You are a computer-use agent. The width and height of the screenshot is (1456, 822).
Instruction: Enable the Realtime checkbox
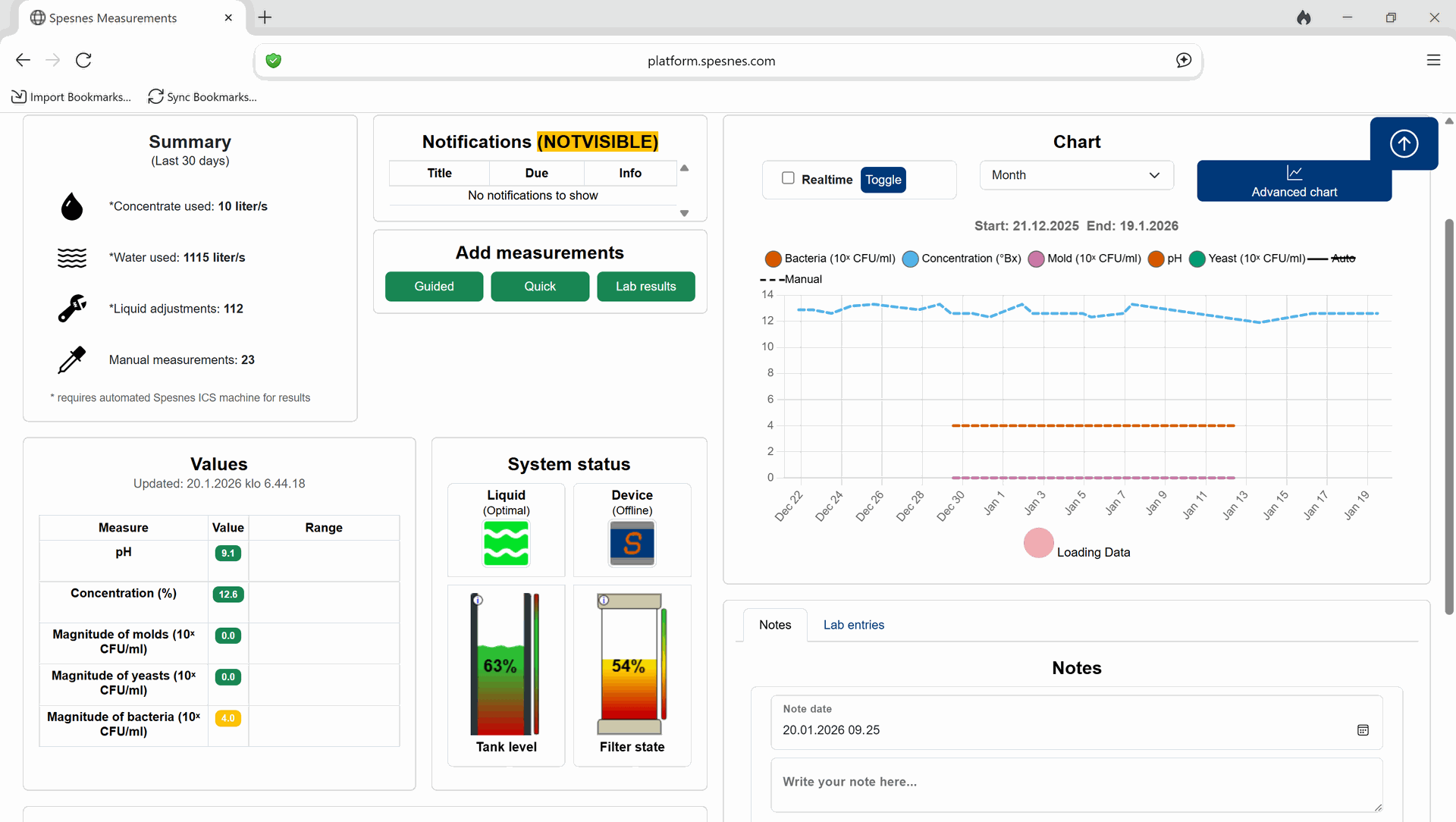tap(788, 178)
